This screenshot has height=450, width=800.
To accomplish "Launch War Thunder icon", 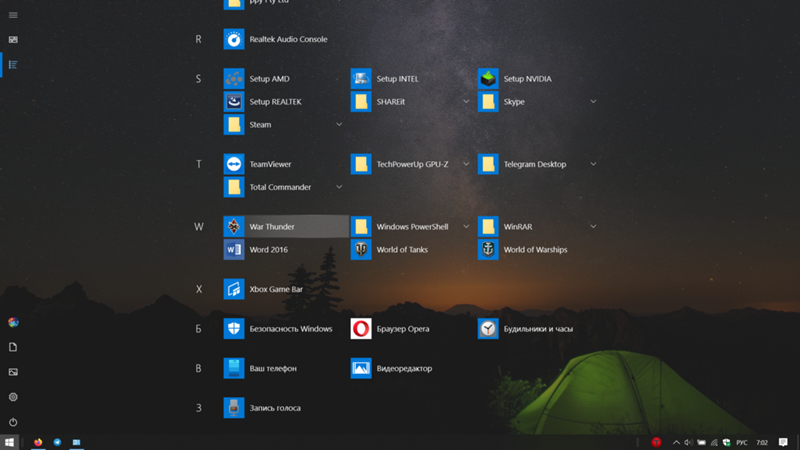I will tap(234, 227).
